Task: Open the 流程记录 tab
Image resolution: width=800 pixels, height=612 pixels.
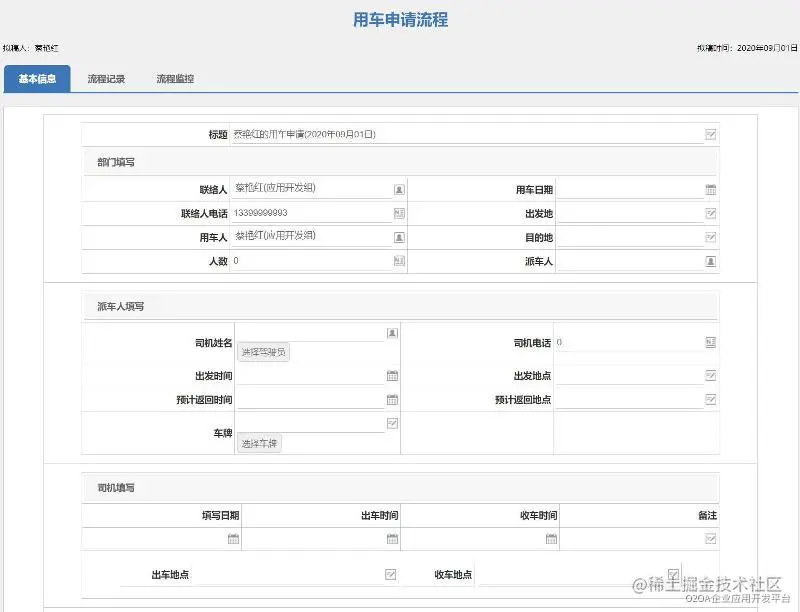Action: [106, 79]
